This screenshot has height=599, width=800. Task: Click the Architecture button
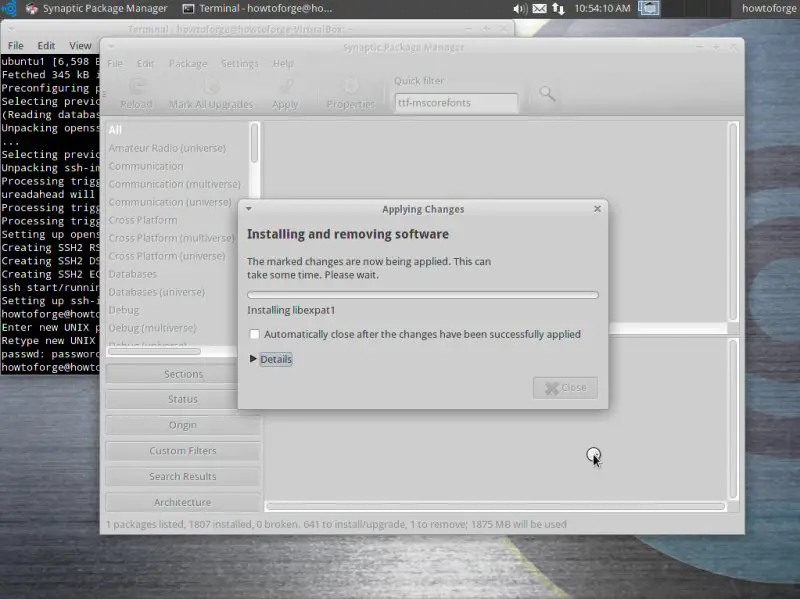(183, 502)
